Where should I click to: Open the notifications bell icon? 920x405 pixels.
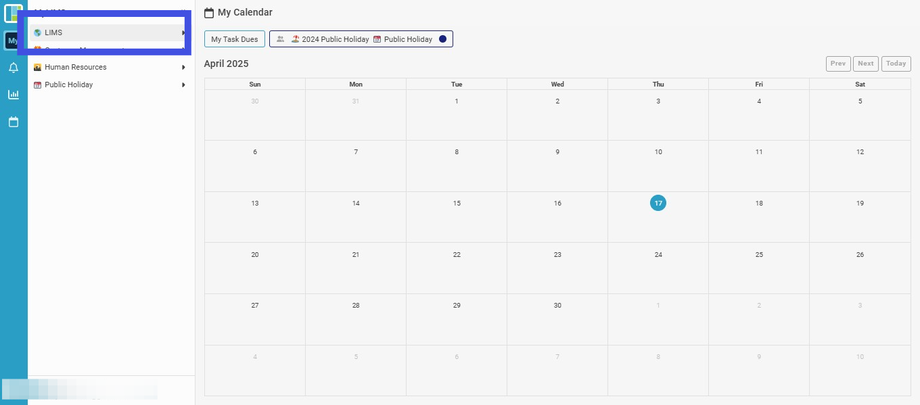coord(14,68)
